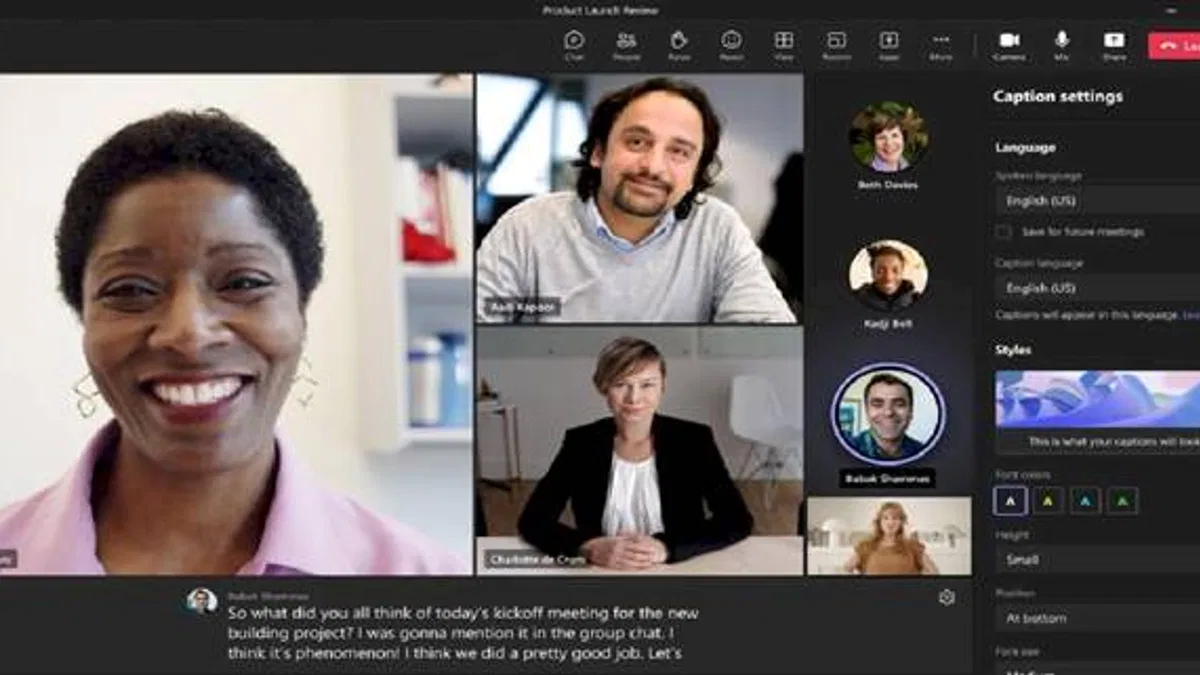Click the Language section heading
1200x675 pixels.
[1025, 147]
